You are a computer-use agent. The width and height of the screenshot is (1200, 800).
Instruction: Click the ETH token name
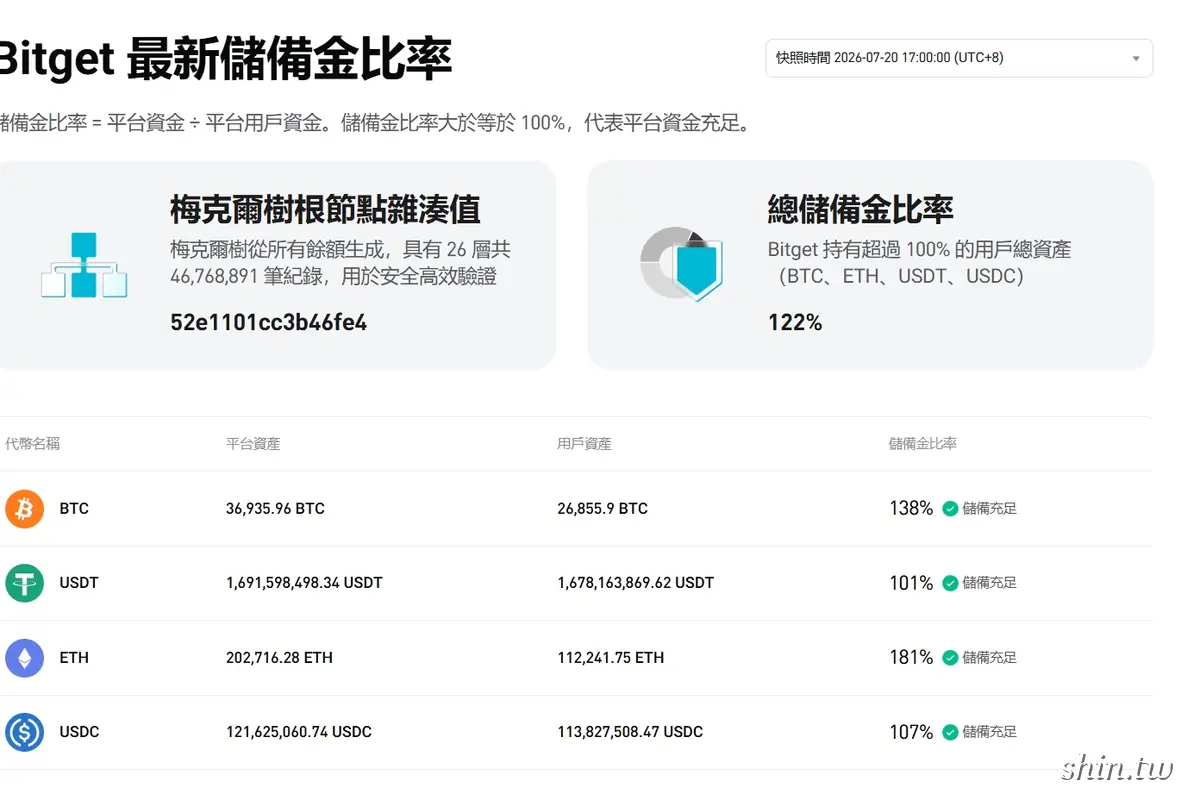(74, 658)
